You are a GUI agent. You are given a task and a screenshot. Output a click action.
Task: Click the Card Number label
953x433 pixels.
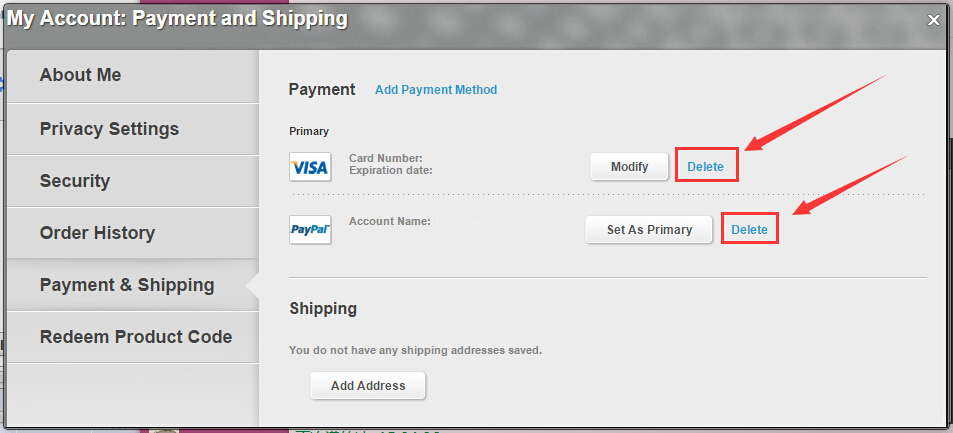386,158
